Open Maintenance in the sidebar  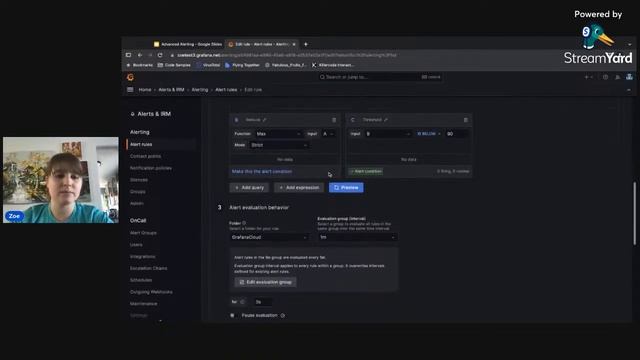(144, 304)
